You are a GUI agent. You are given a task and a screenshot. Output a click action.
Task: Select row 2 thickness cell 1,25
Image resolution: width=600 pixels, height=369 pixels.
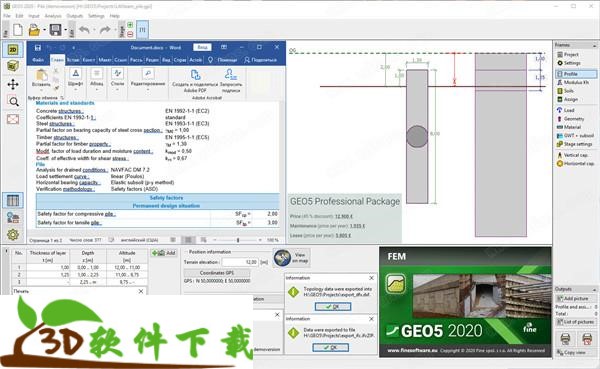pyautogui.click(x=48, y=275)
